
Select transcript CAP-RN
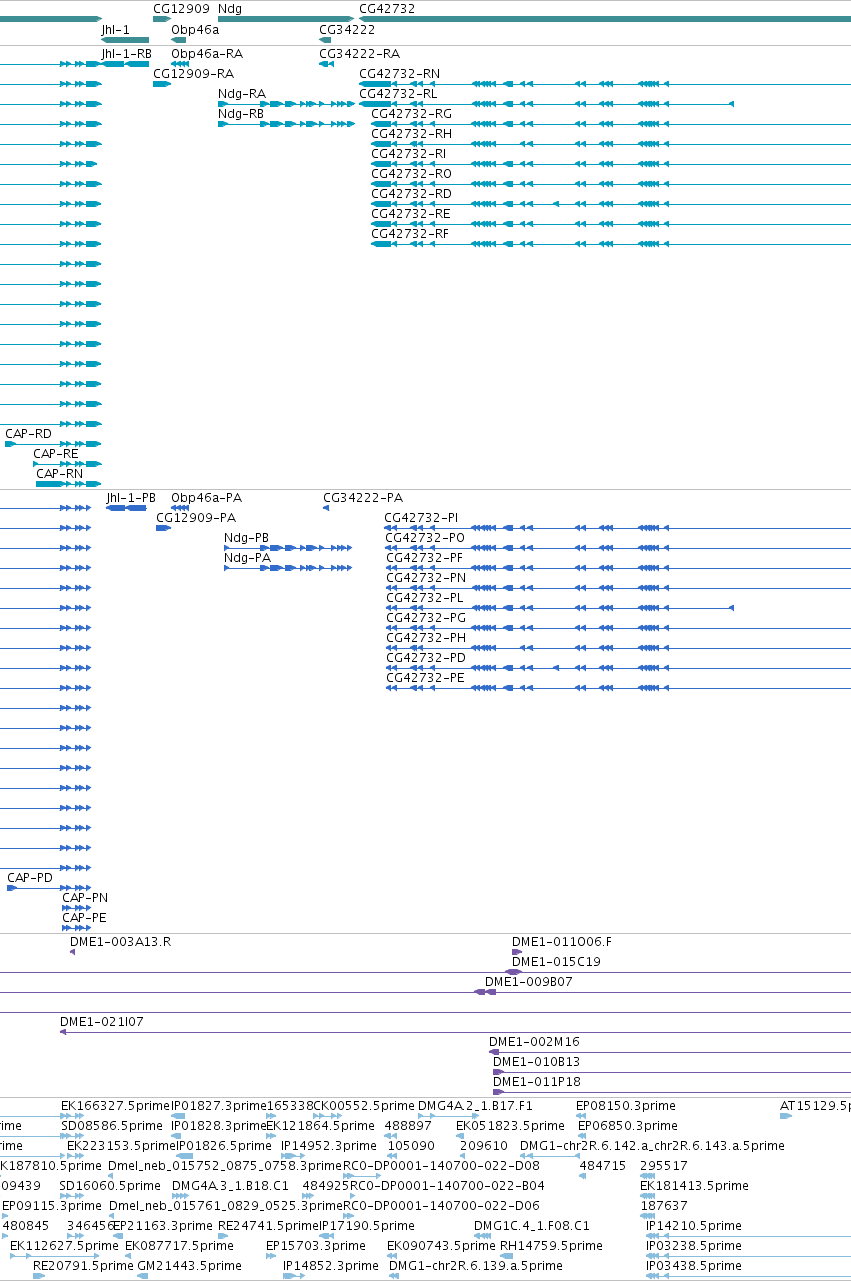(60, 473)
